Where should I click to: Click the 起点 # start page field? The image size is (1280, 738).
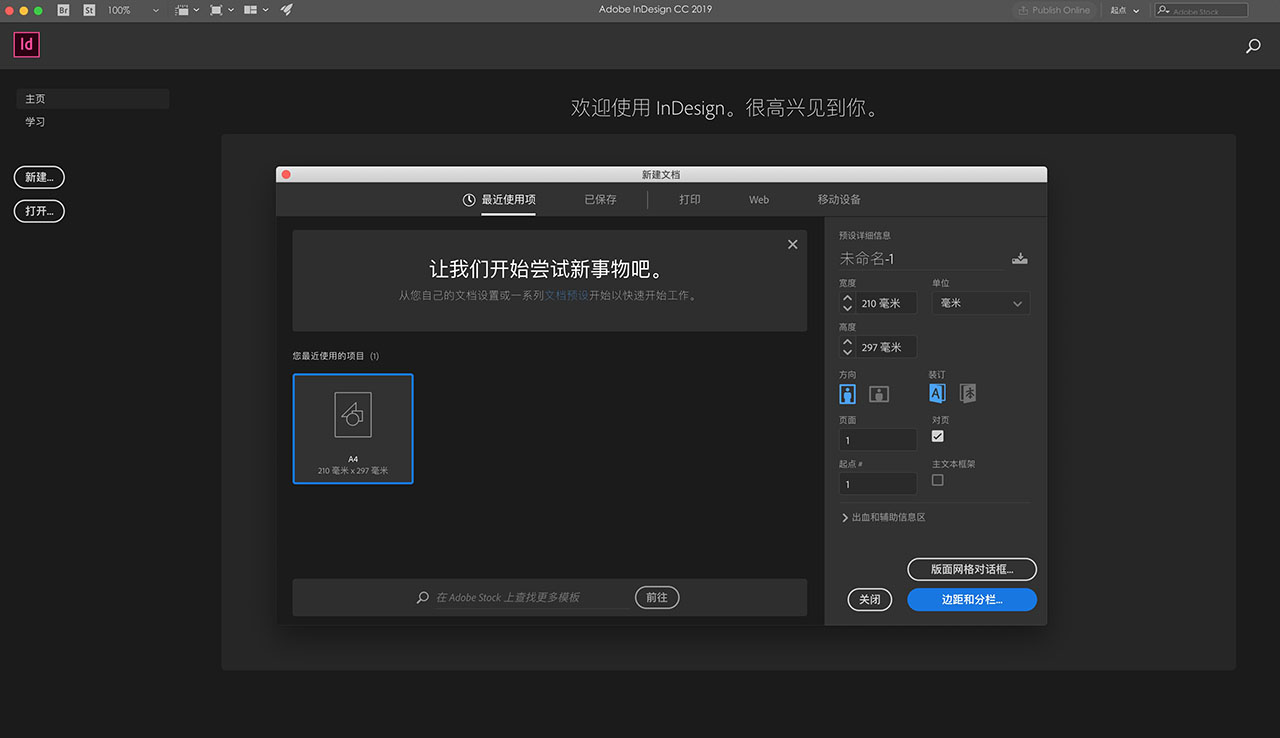tap(878, 484)
